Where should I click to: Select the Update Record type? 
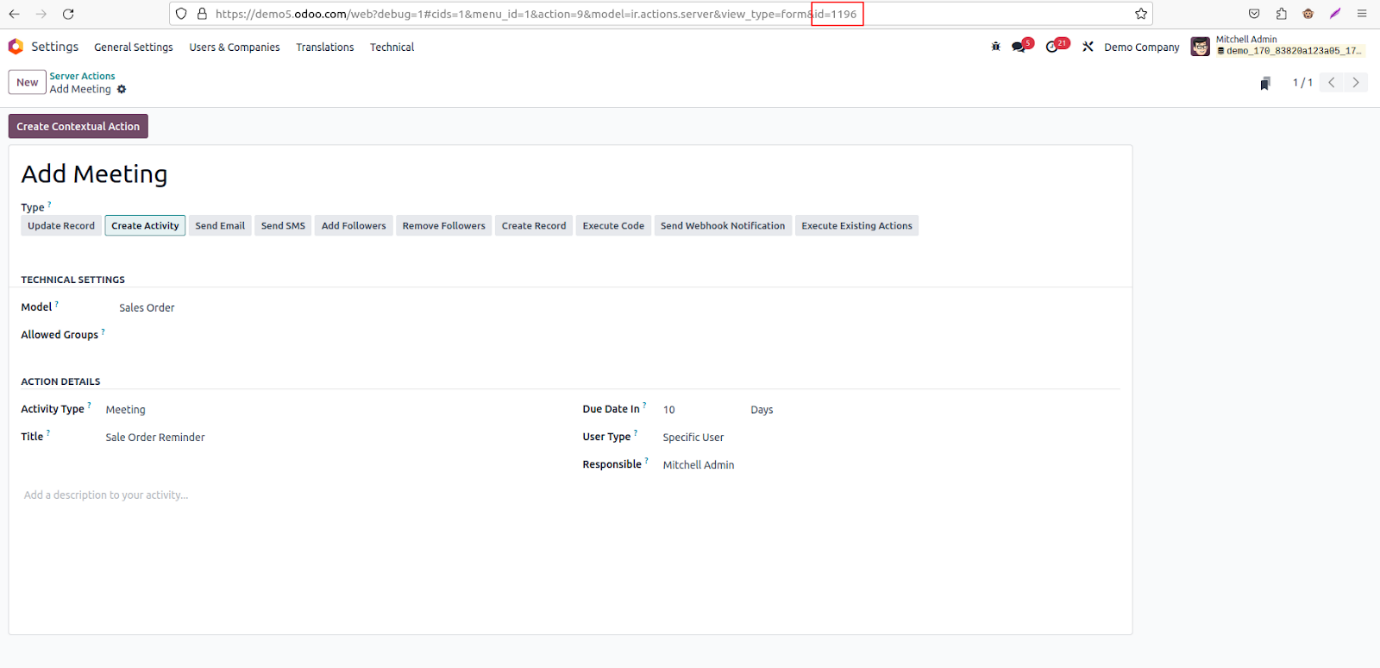[61, 226]
